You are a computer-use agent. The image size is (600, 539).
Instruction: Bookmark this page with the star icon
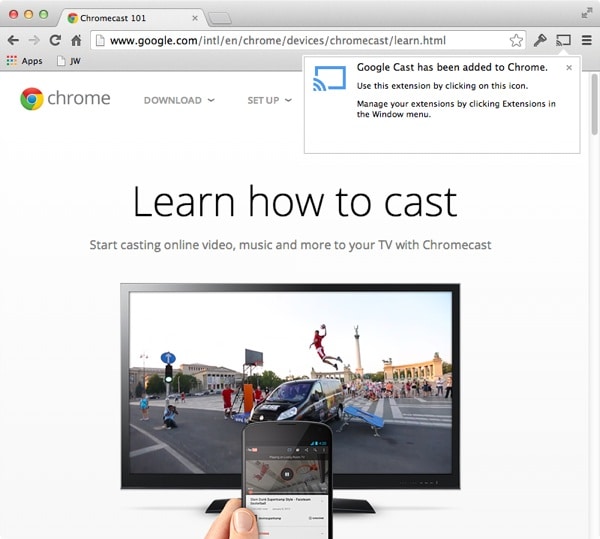click(x=516, y=40)
